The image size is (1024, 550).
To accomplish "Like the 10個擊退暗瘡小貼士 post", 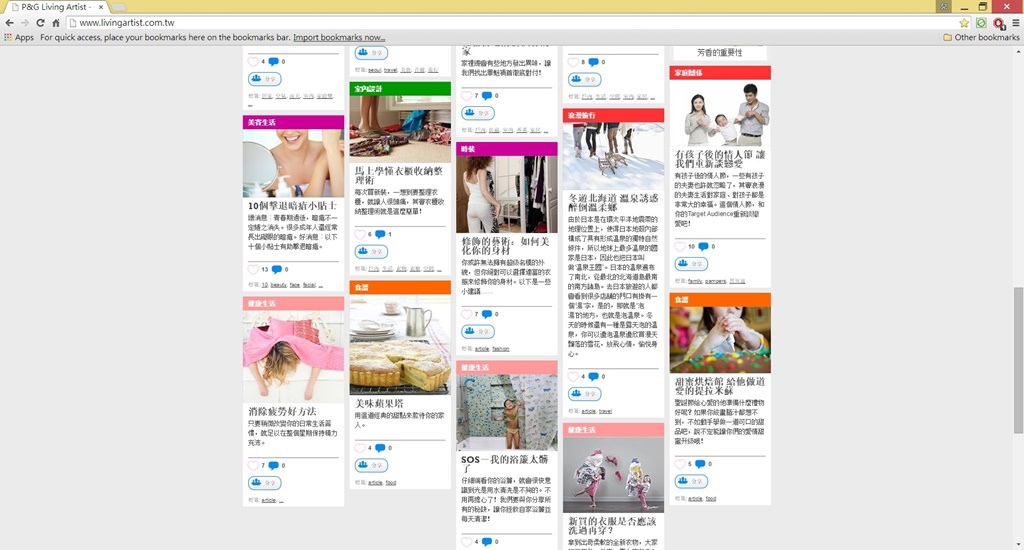I will coord(253,269).
